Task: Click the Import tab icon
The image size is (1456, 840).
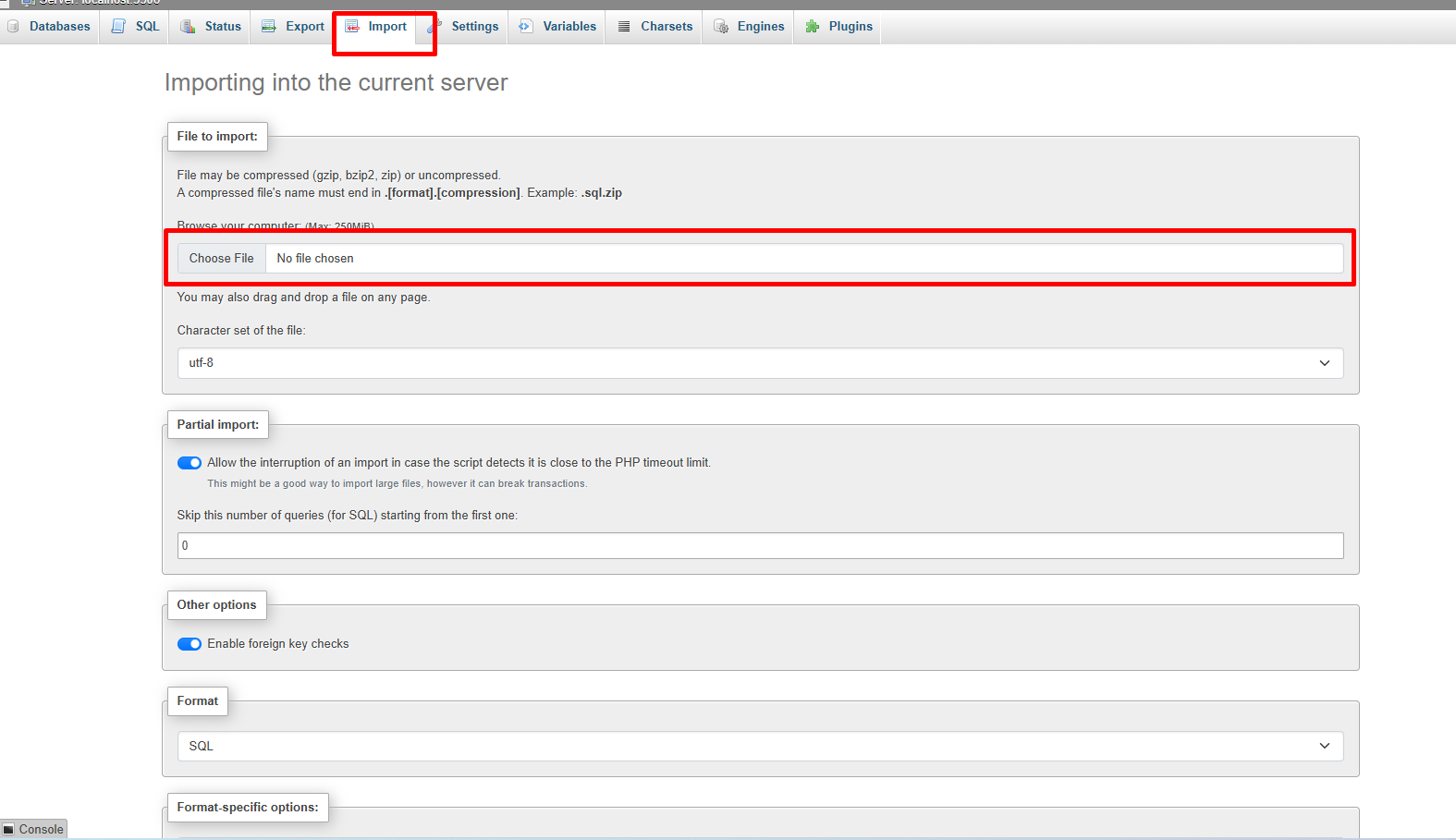Action: pos(352,27)
